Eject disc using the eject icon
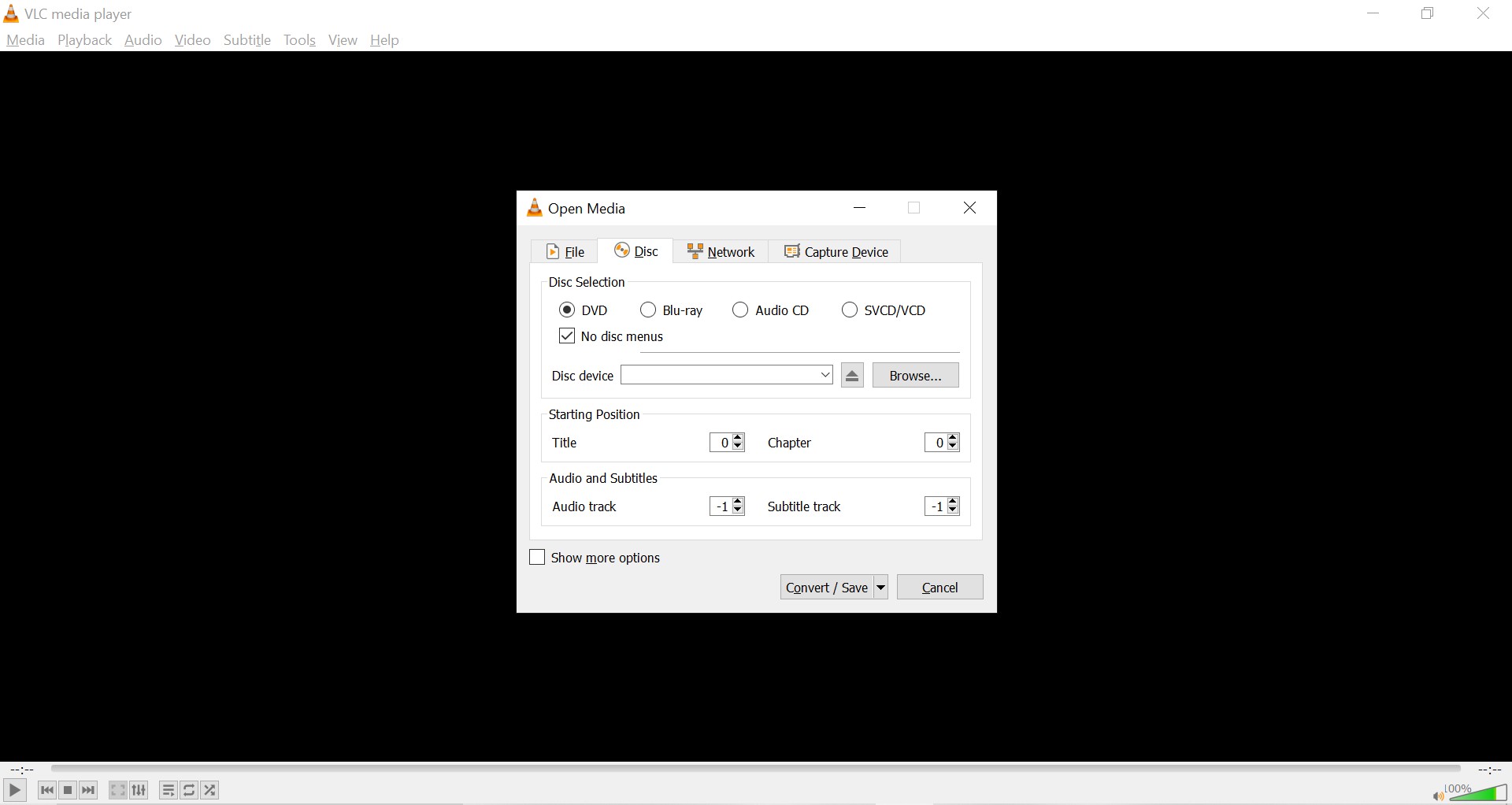1512x805 pixels. (x=852, y=376)
